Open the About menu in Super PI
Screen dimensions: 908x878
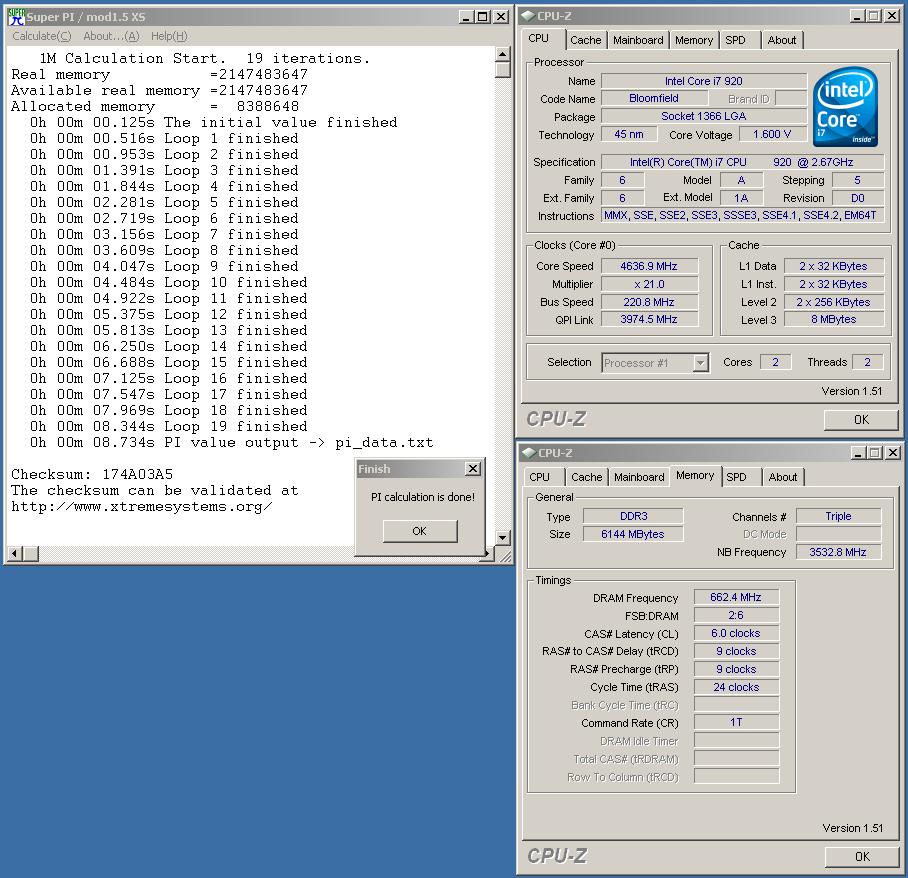(x=111, y=36)
